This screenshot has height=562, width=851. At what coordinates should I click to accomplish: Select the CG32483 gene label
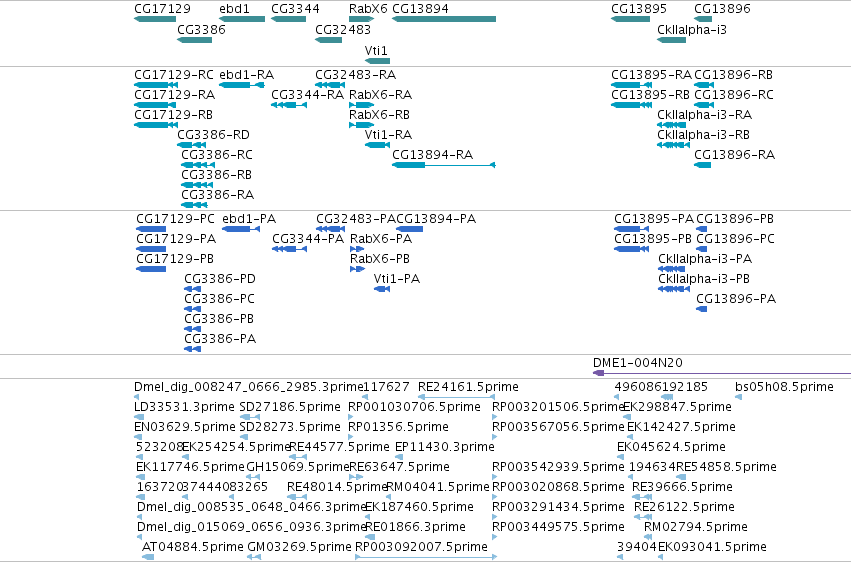343,30
